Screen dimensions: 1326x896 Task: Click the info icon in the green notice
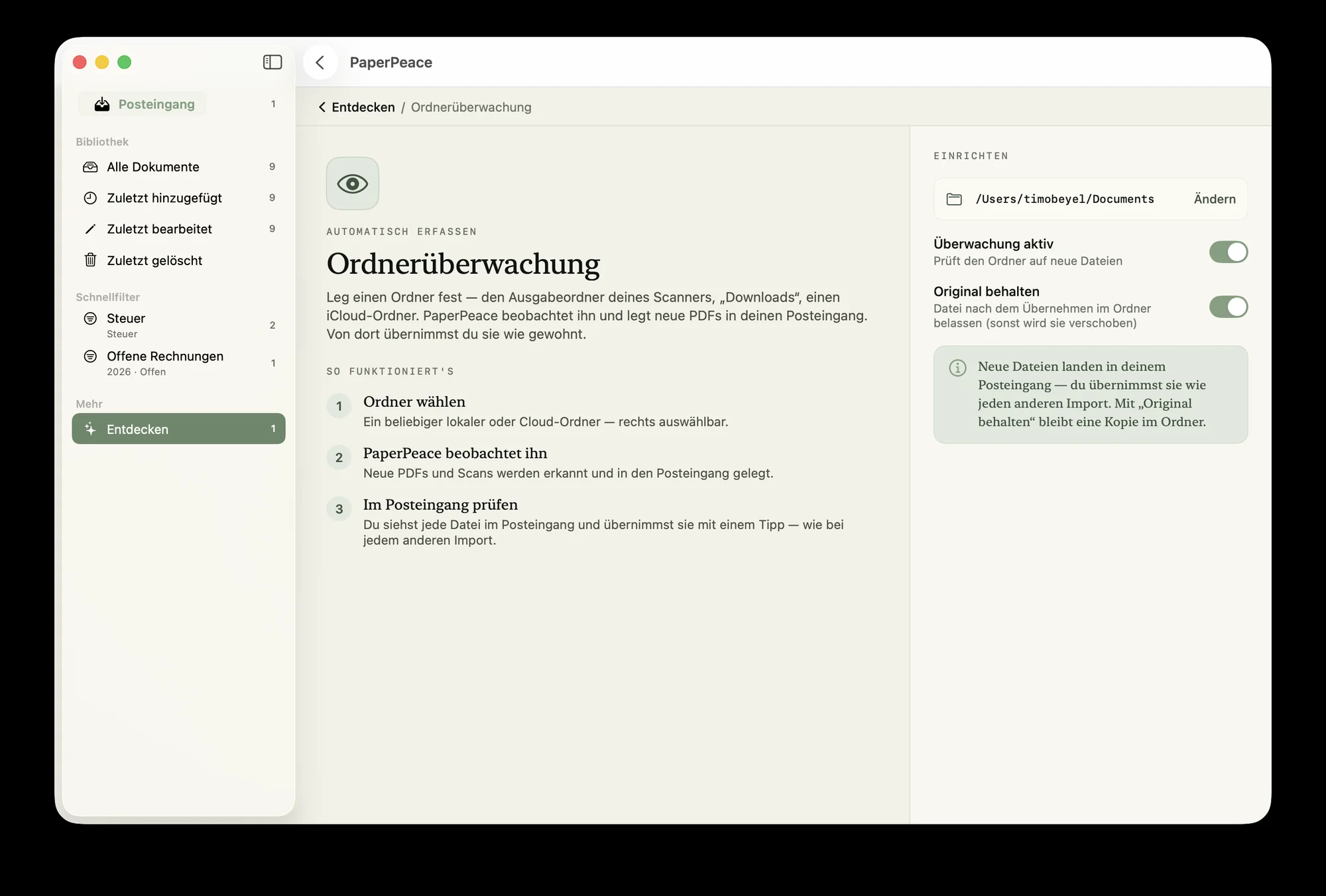tap(957, 368)
